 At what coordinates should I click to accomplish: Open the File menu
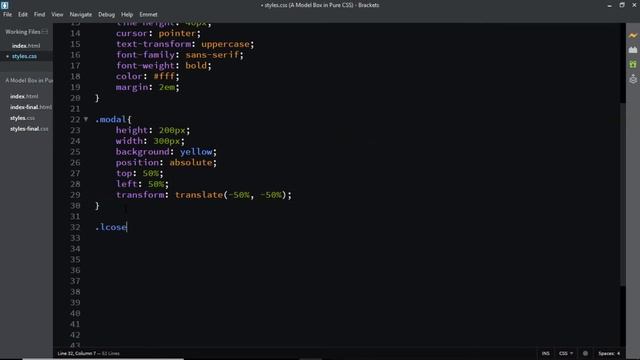click(x=7, y=14)
